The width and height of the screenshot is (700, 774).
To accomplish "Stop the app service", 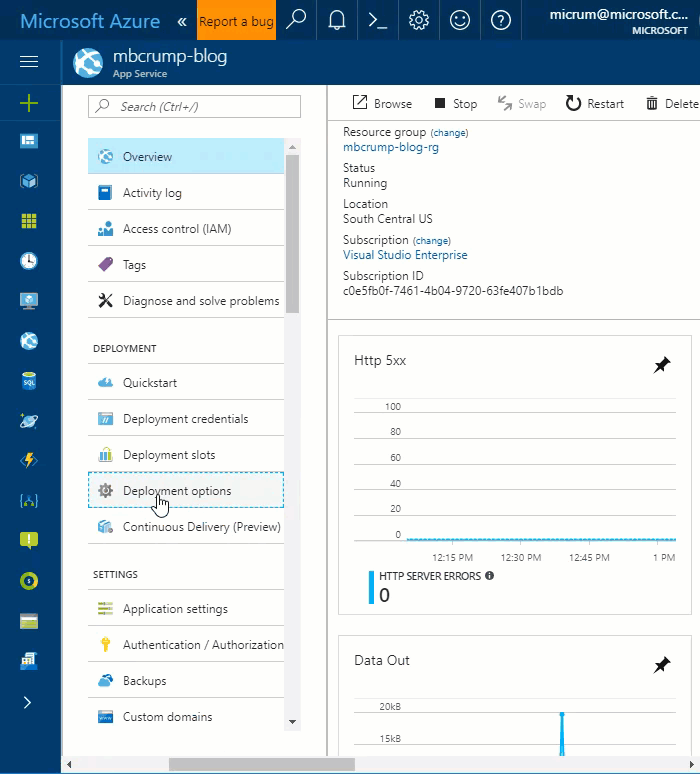I will [456, 104].
